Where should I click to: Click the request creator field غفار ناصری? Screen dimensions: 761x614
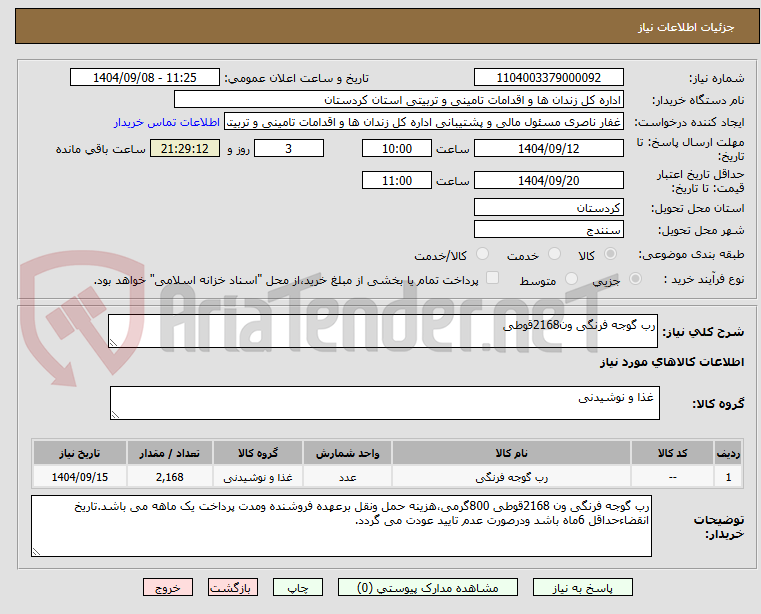424,122
